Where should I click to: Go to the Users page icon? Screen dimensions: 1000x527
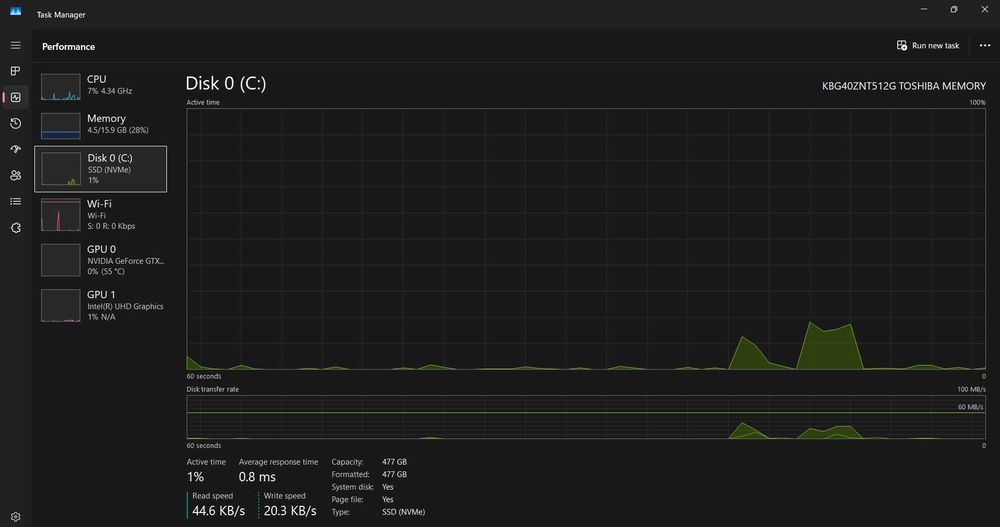[x=15, y=175]
